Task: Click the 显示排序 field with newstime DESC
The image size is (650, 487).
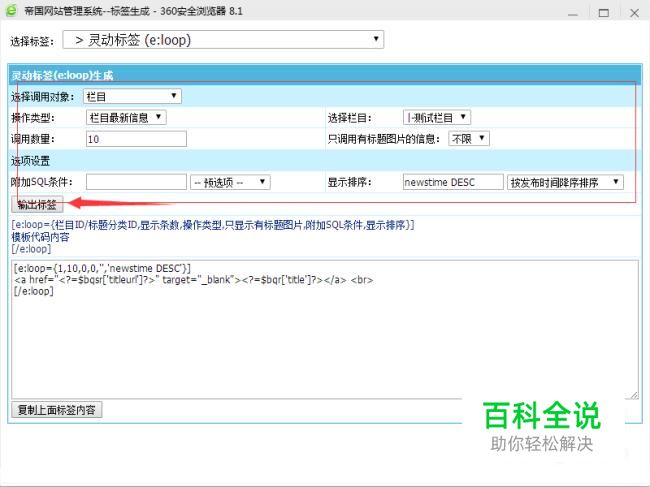Action: [x=453, y=182]
